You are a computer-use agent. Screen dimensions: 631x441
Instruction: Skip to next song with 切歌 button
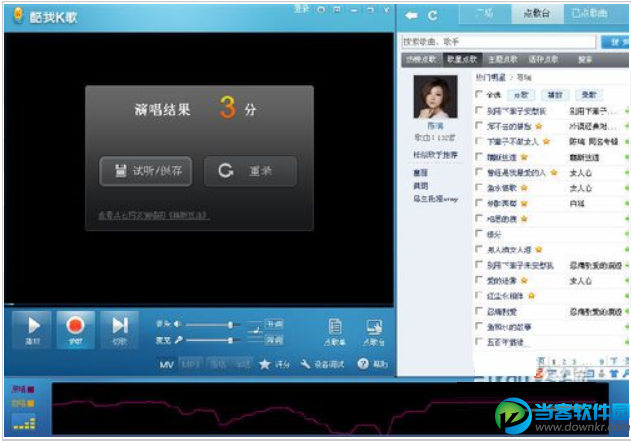click(x=120, y=329)
